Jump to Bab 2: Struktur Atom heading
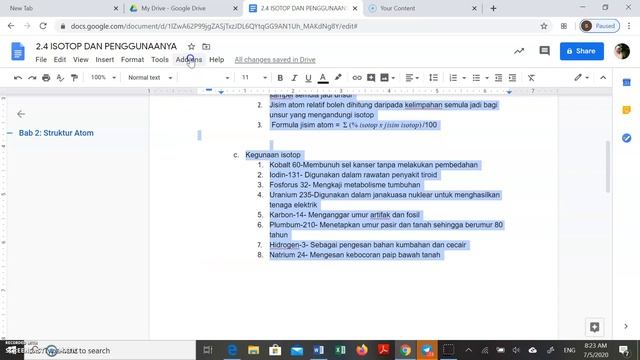 pos(56,133)
